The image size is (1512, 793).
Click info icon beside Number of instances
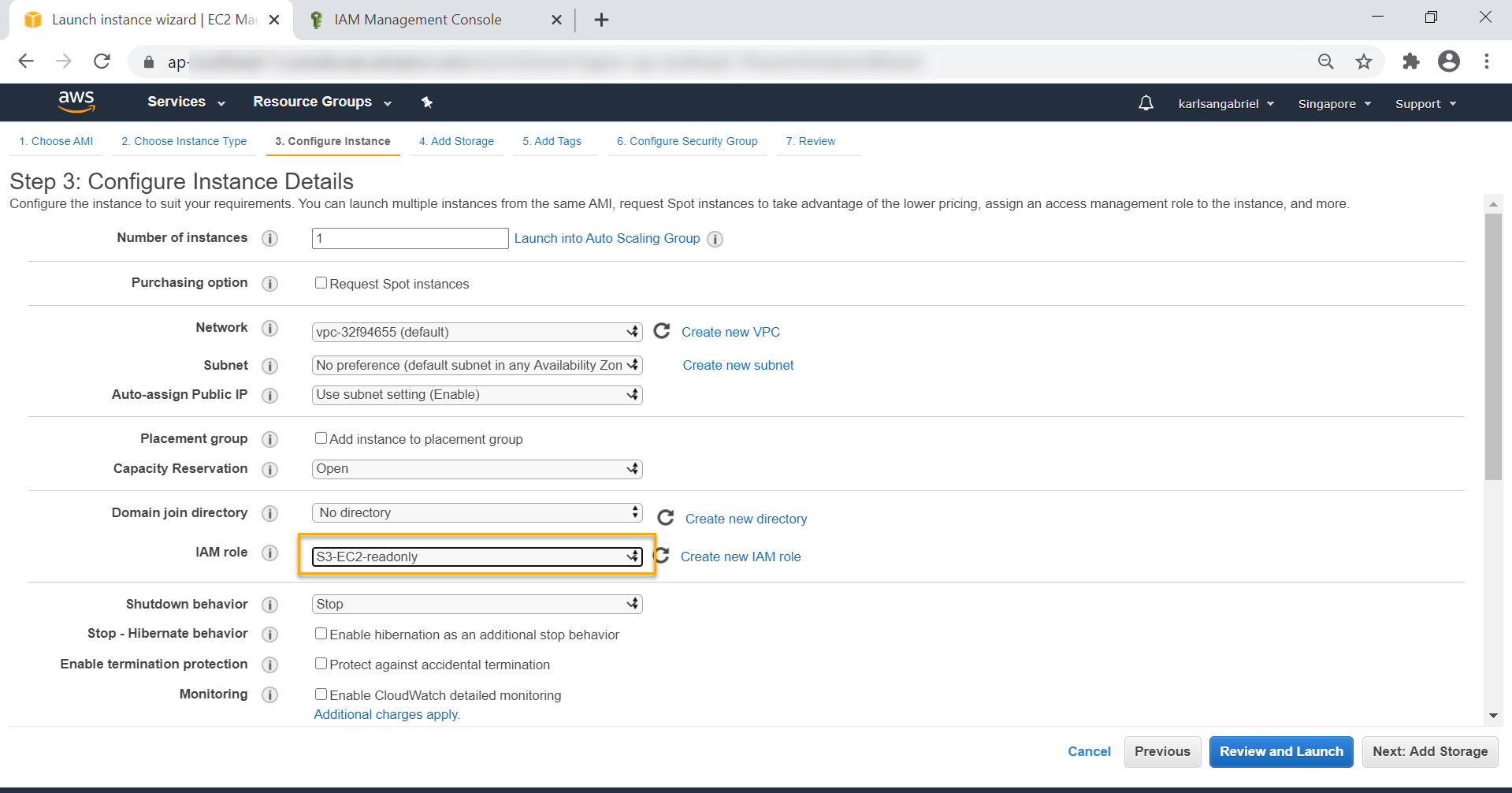coord(269,238)
